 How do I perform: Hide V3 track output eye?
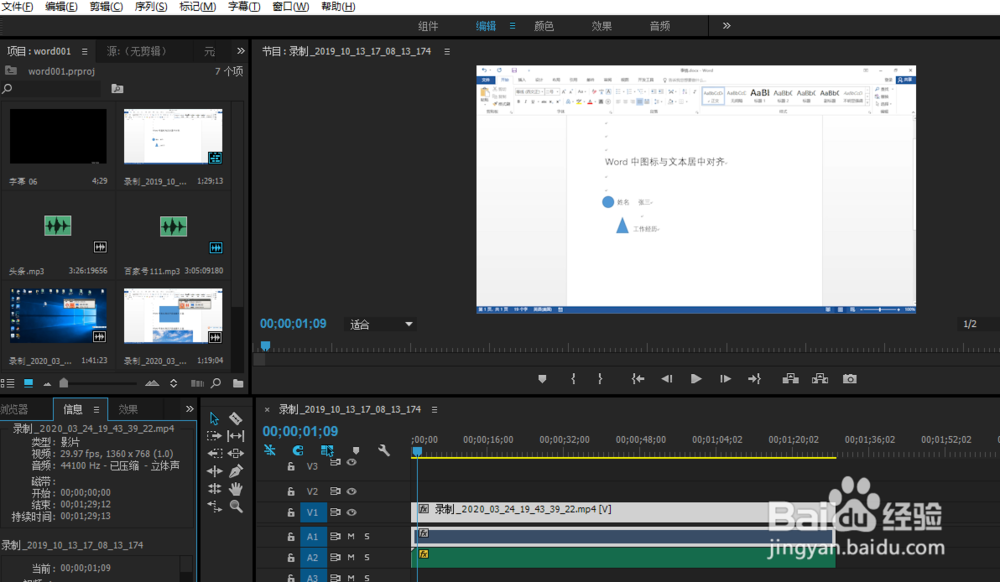click(x=351, y=462)
